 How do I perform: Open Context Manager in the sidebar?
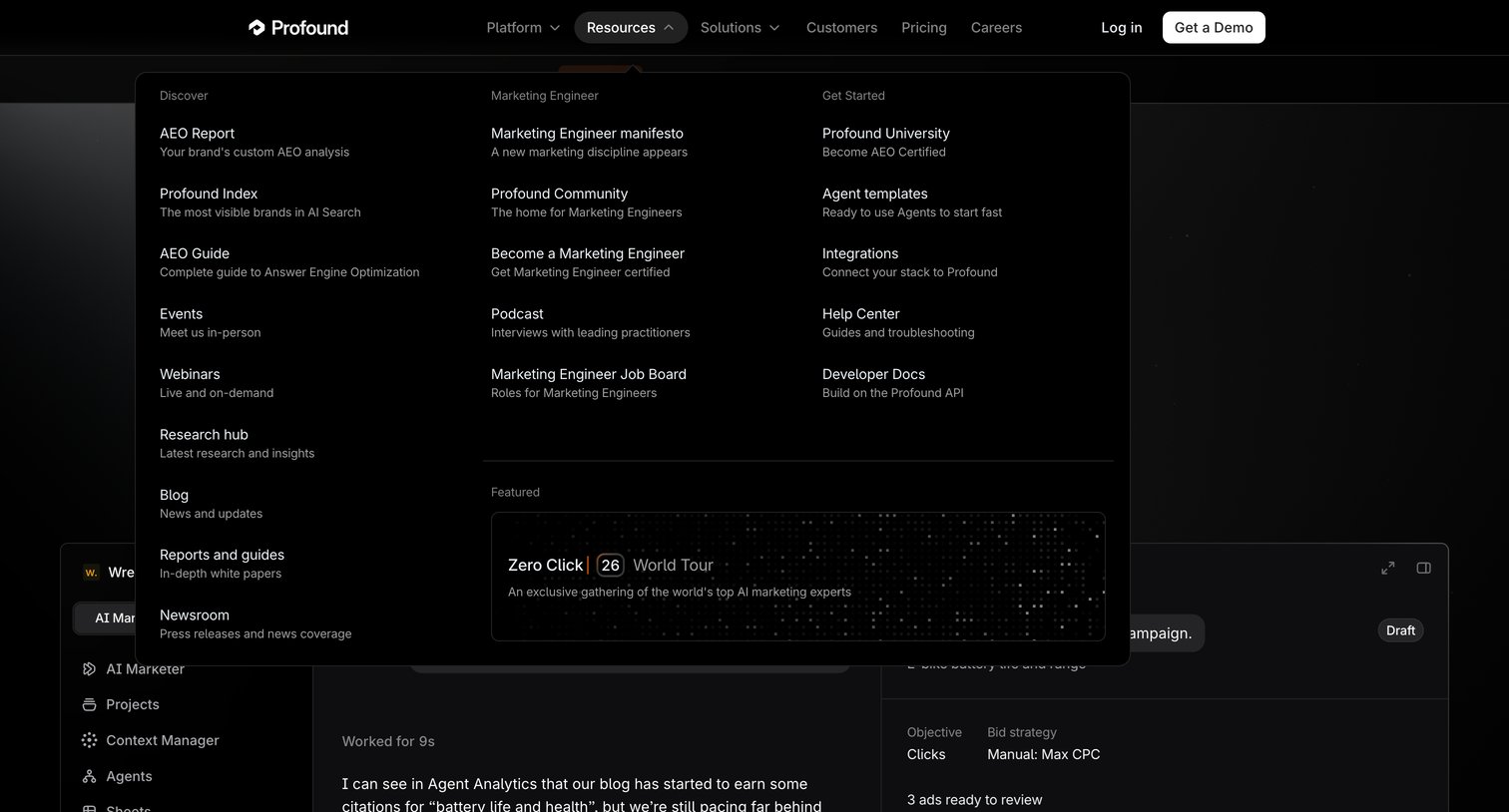pos(151,740)
